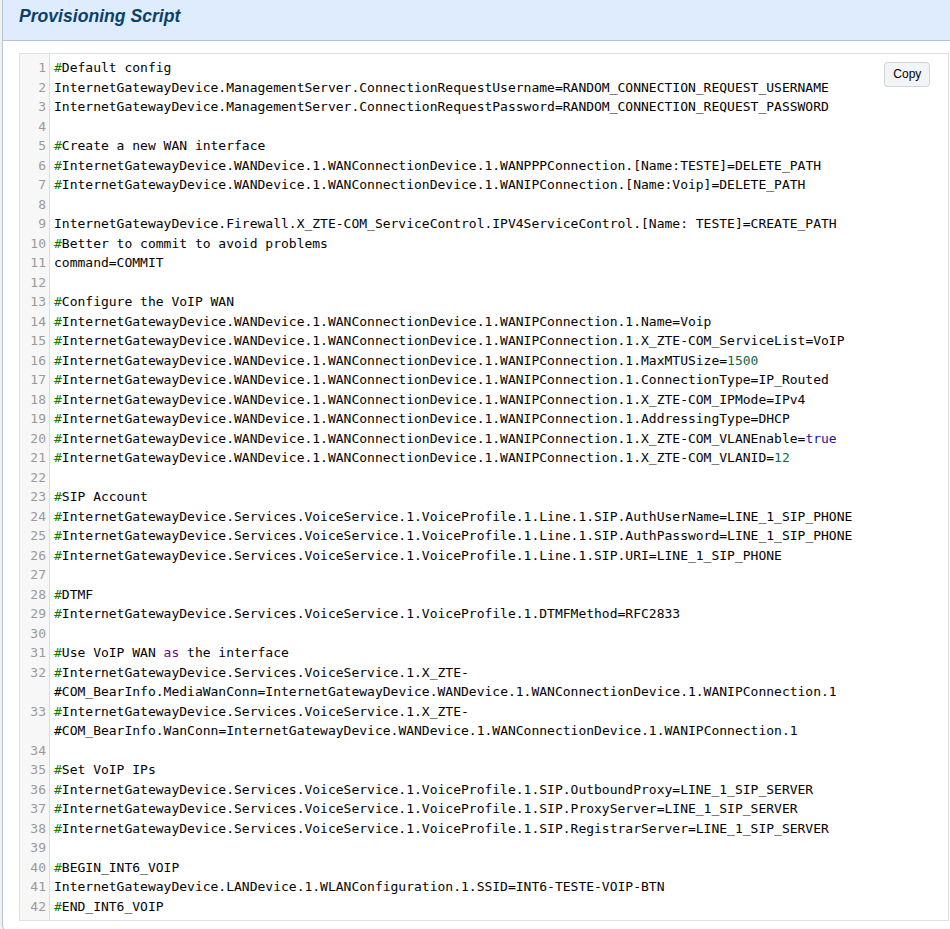950x929 pixels.
Task: Click line number 42 in gutter
Action: pyautogui.click(x=38, y=907)
